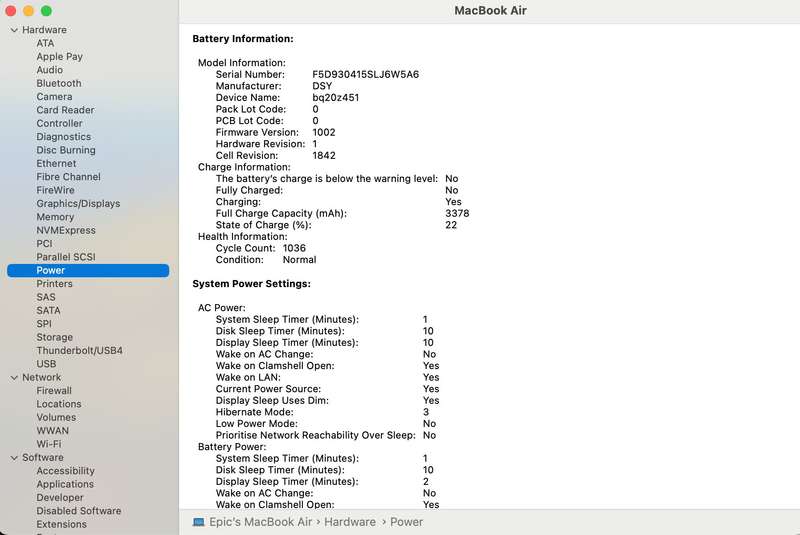
Task: Select Graphics/Displays entry
Action: (x=78, y=203)
